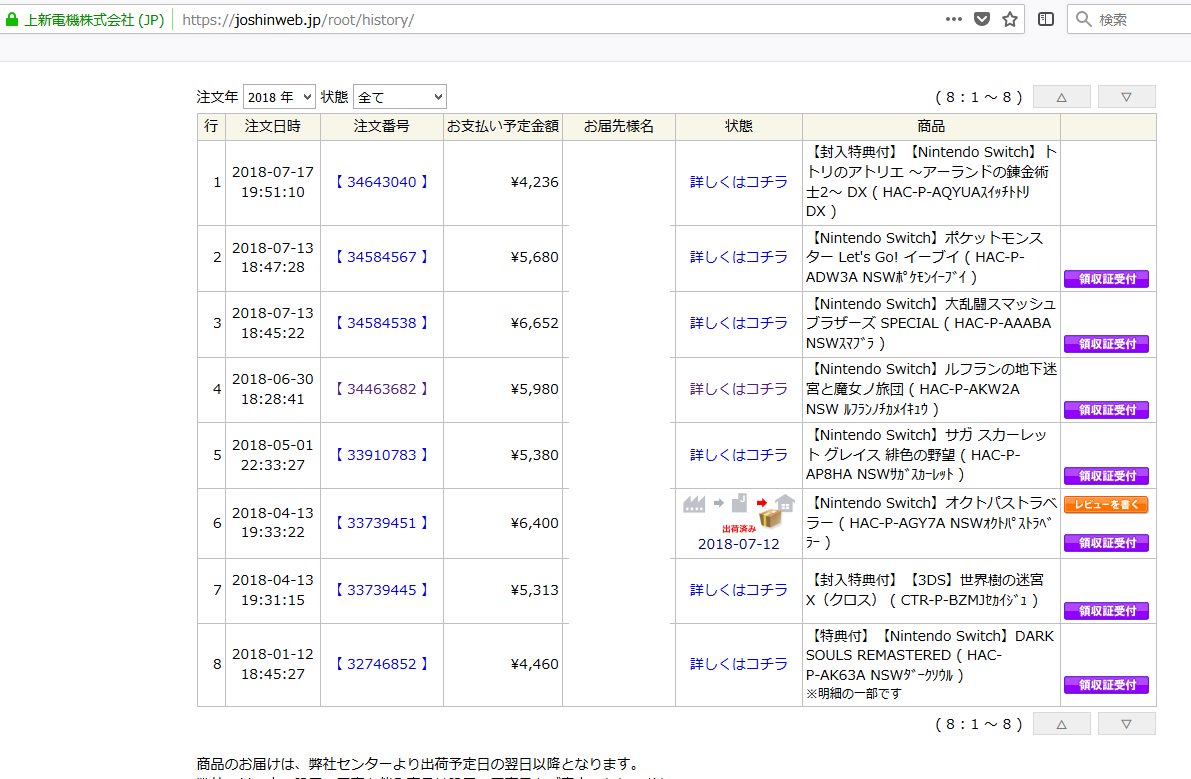The width and height of the screenshot is (1191, 779).
Task: Open order number 33739451
Action: point(381,523)
